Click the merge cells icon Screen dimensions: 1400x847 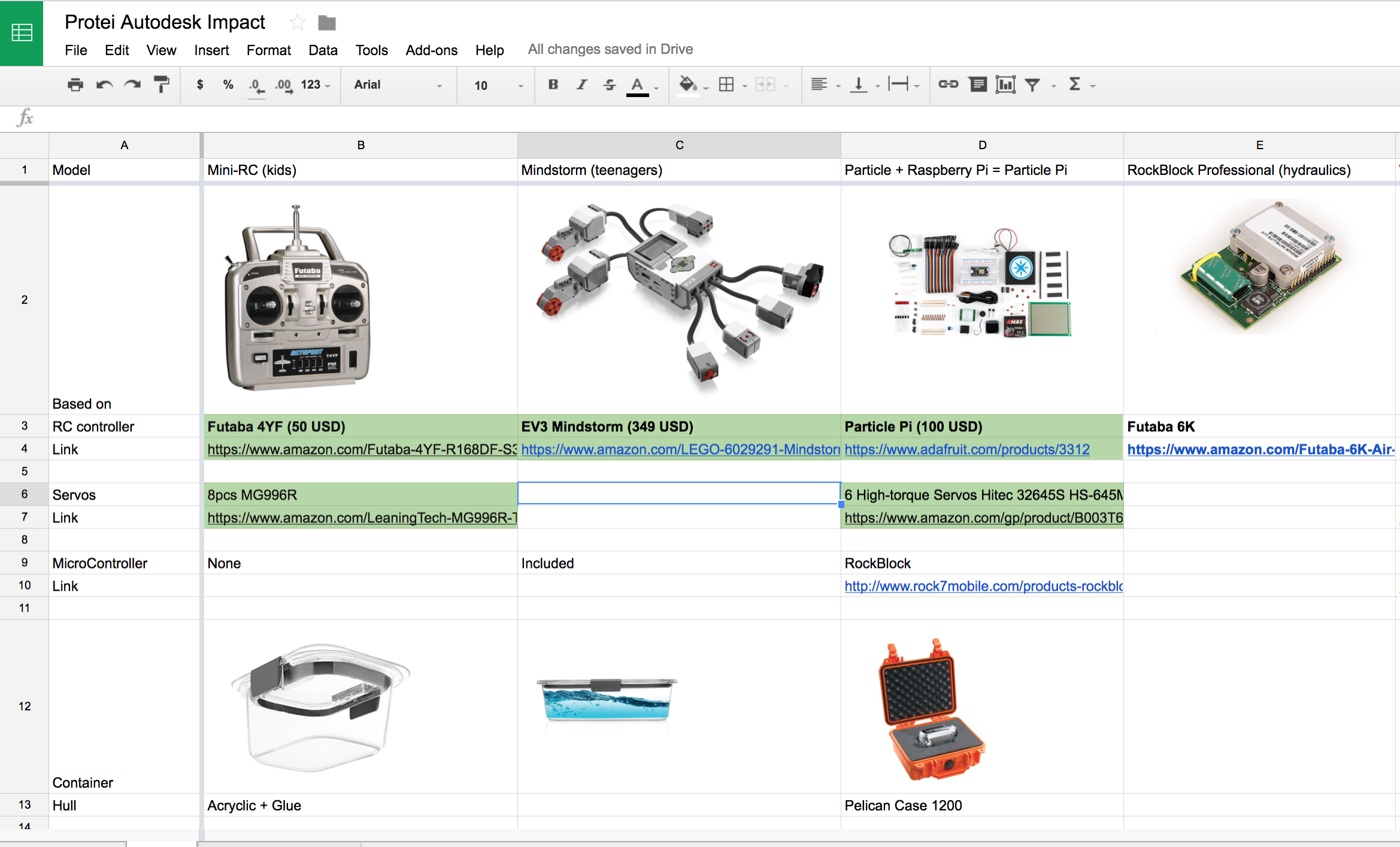click(765, 84)
